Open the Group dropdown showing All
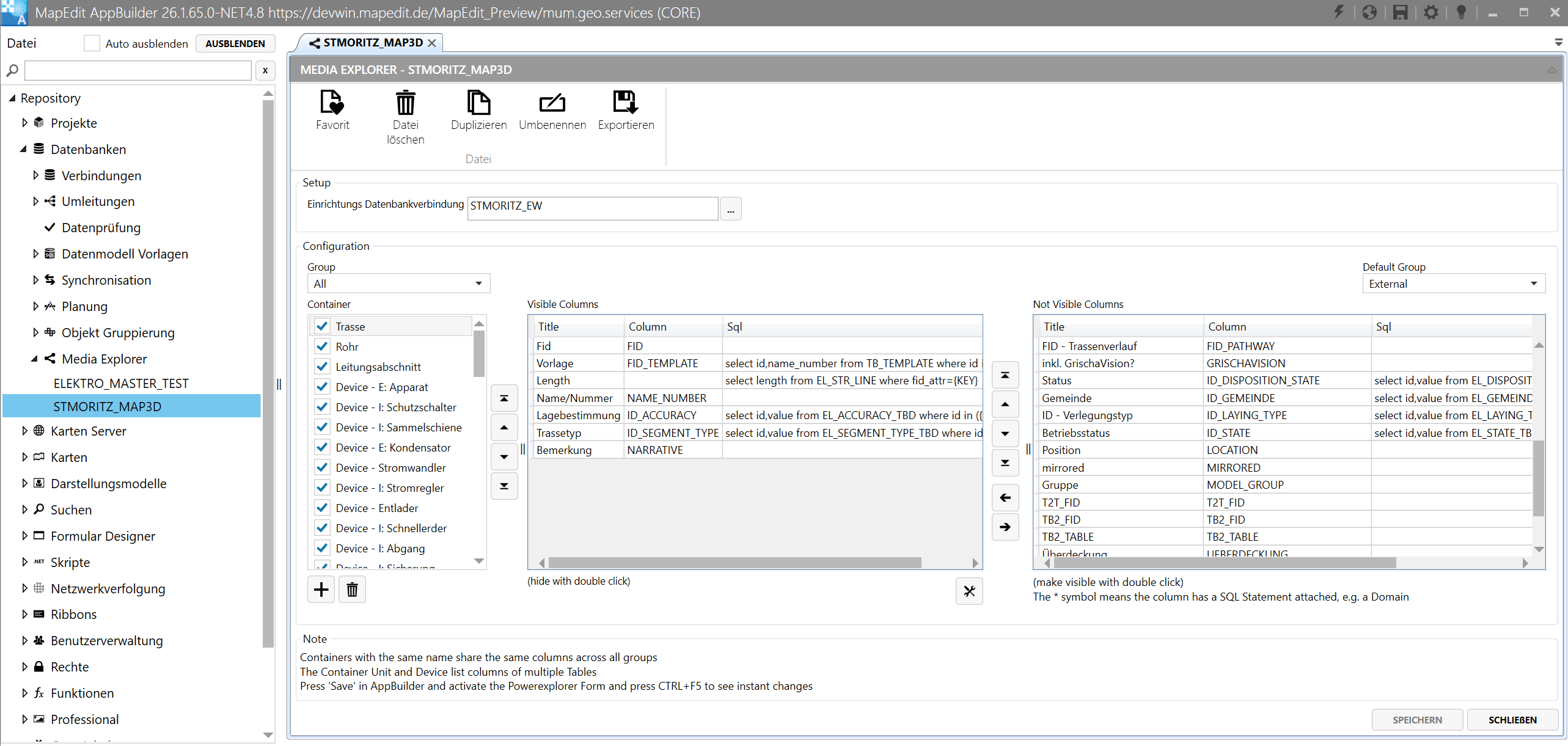 [x=398, y=283]
